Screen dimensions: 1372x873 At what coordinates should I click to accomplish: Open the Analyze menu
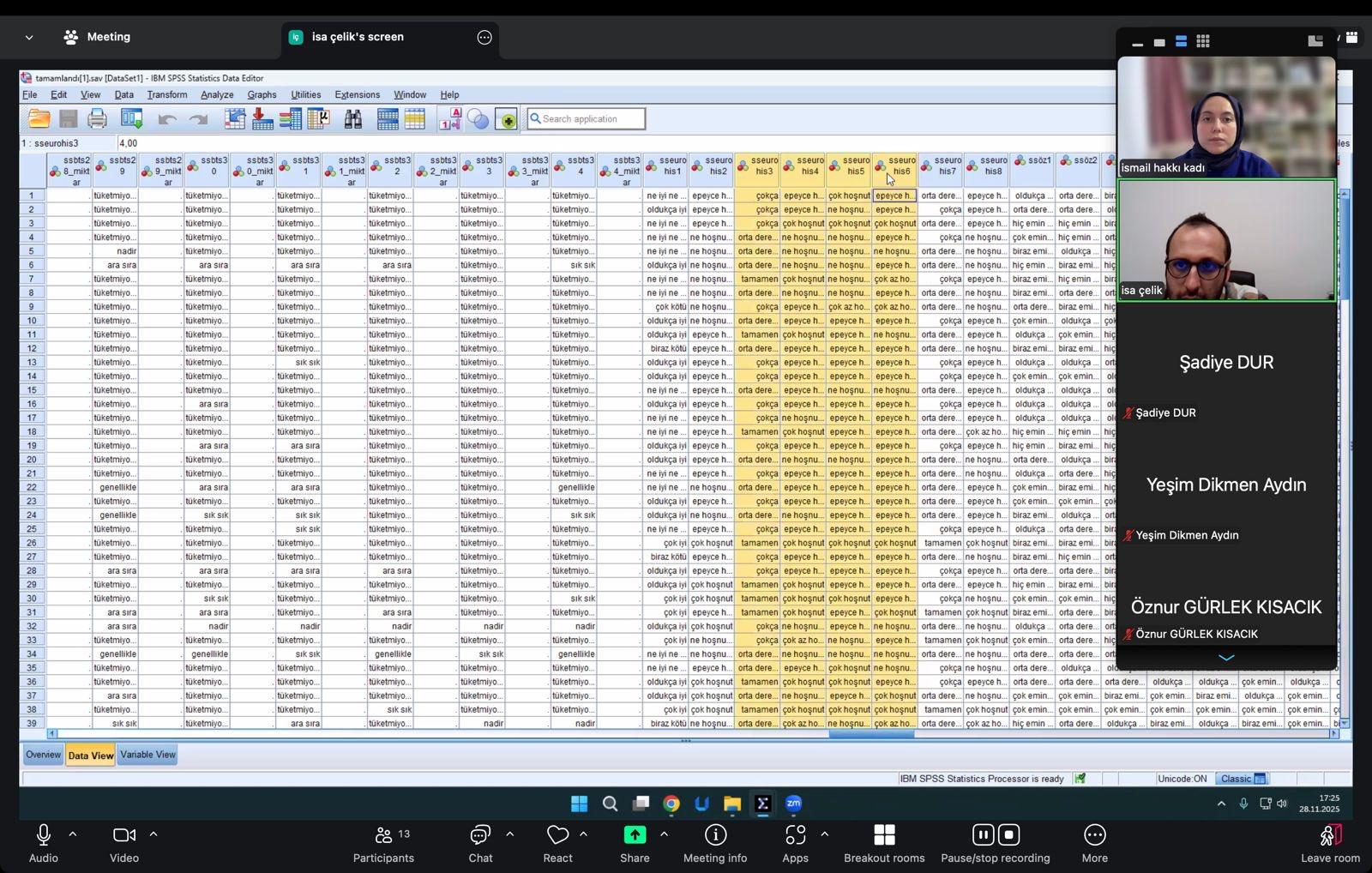pos(217,95)
